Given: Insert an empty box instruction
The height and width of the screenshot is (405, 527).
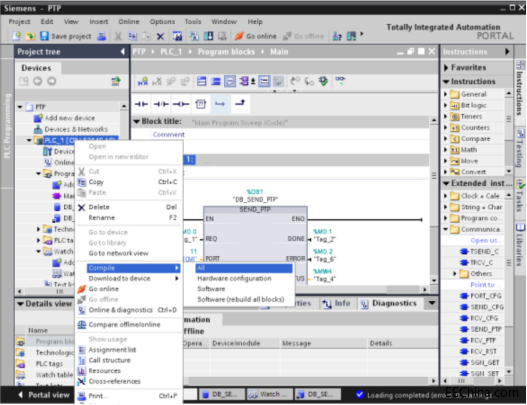Looking at the screenshot, I should pos(201,104).
